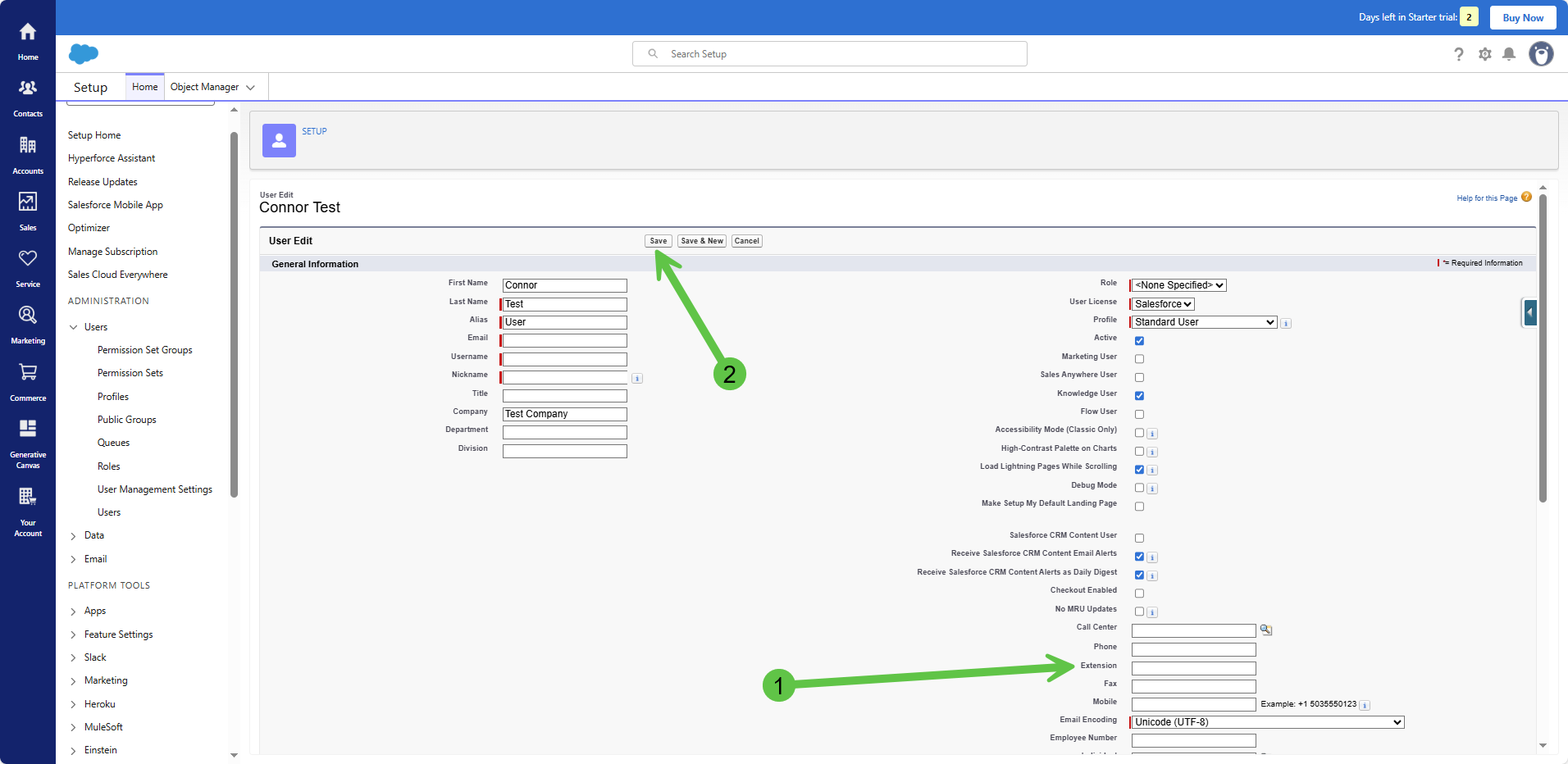Click into the Email input field

[x=564, y=341]
